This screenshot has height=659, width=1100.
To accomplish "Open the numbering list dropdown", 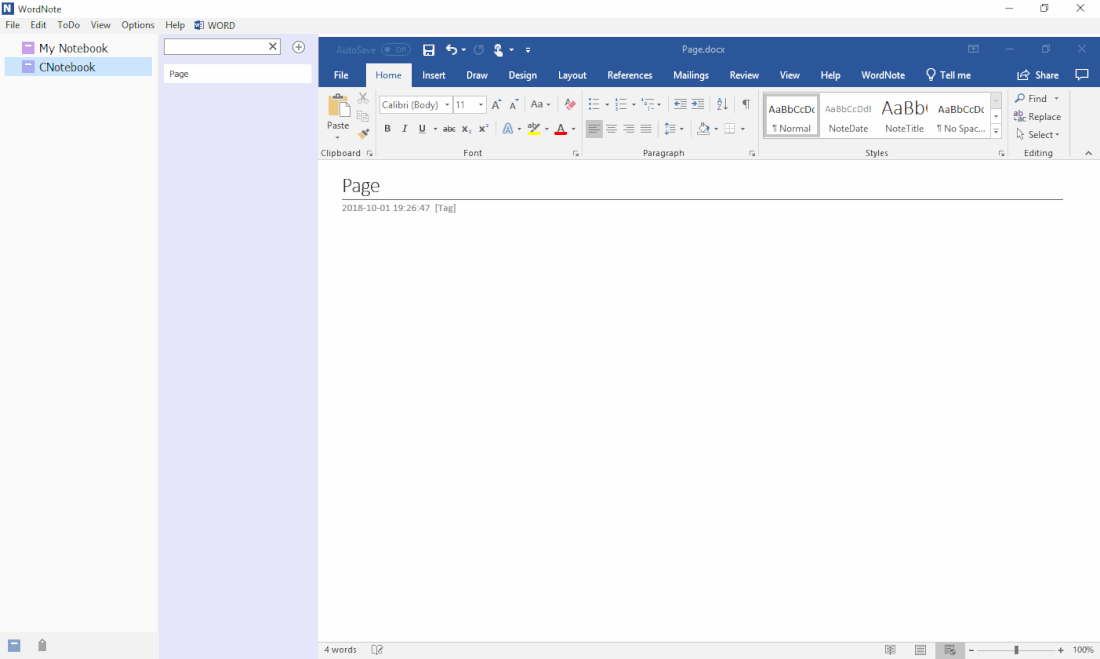I will pyautogui.click(x=633, y=105).
